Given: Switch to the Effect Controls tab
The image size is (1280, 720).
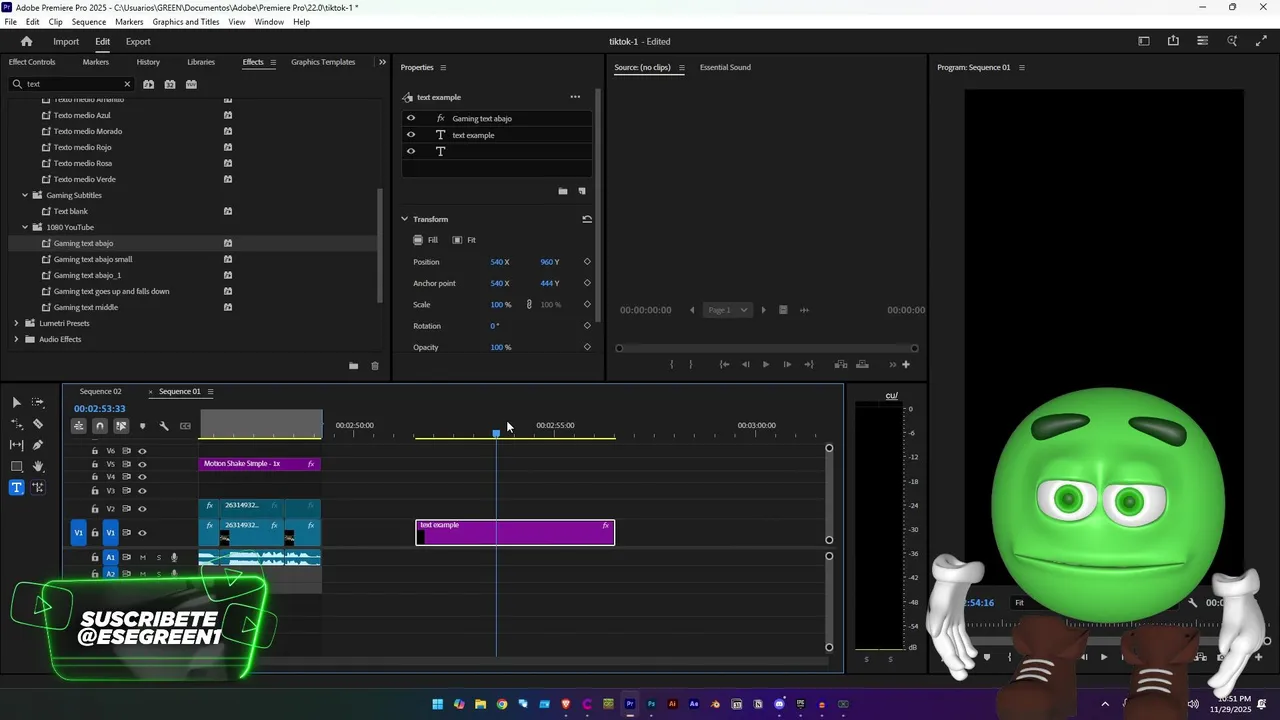Looking at the screenshot, I should pos(32,62).
